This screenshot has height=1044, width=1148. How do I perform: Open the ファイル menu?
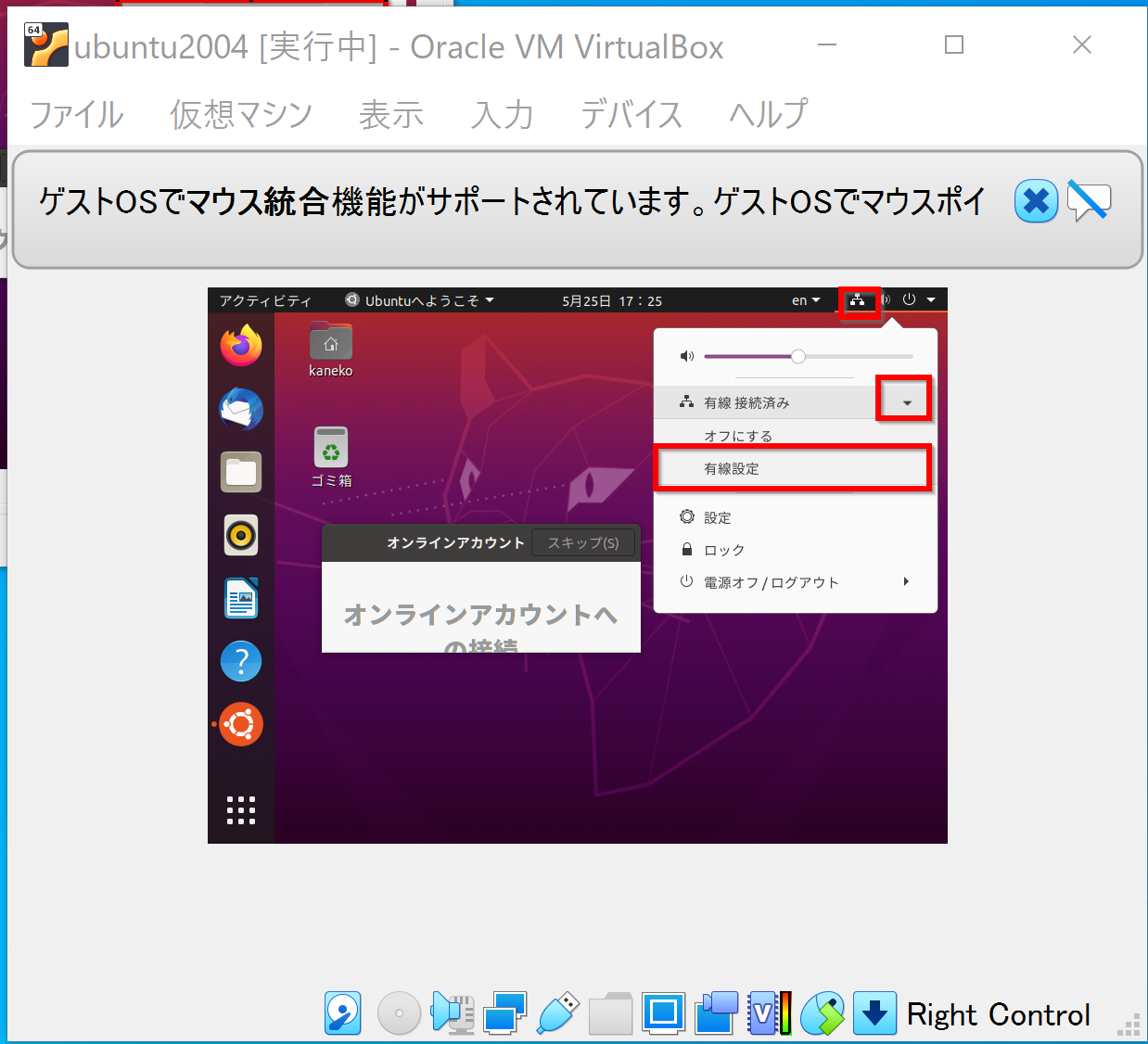76,115
